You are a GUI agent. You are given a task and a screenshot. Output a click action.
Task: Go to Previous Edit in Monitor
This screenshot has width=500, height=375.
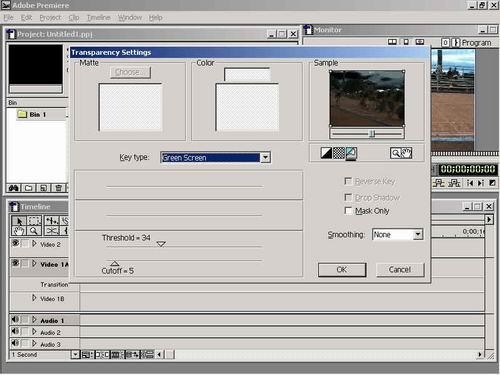click(x=470, y=183)
